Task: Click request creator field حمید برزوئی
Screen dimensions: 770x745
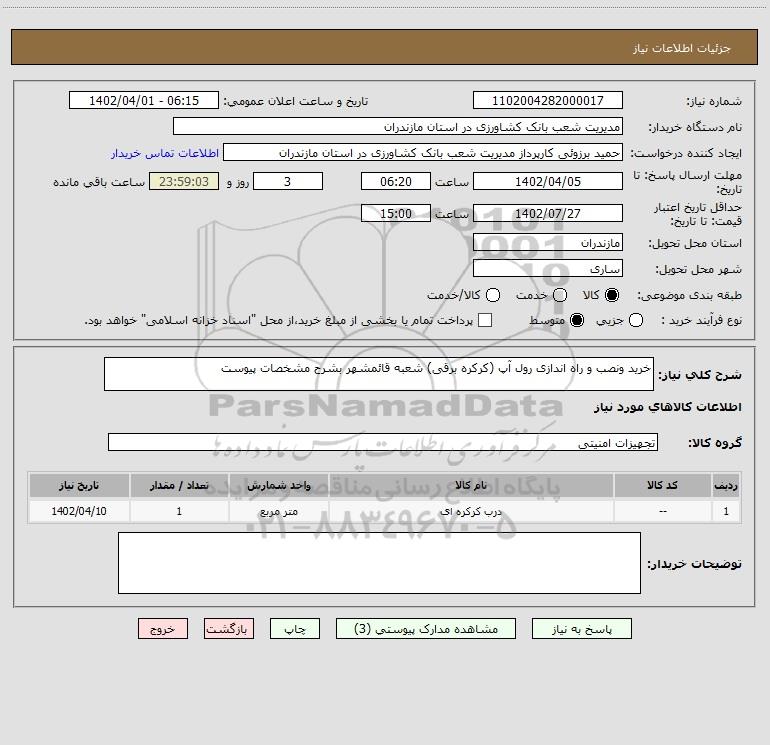Action: pos(423,152)
